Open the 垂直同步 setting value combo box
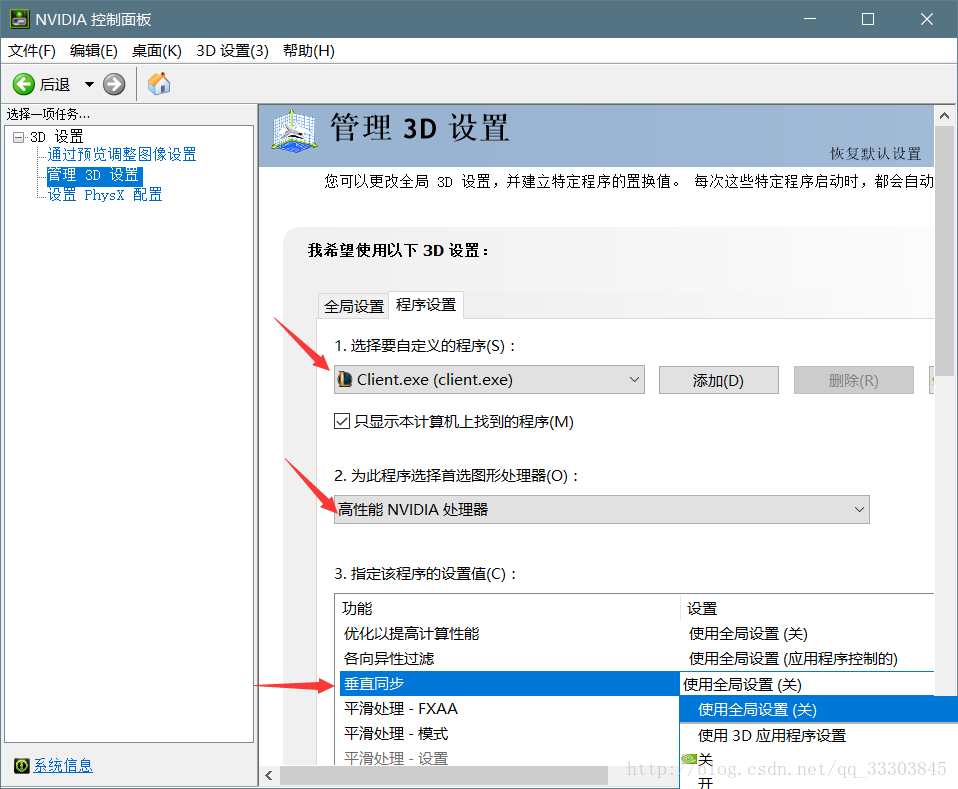Image resolution: width=958 pixels, height=789 pixels. click(808, 684)
